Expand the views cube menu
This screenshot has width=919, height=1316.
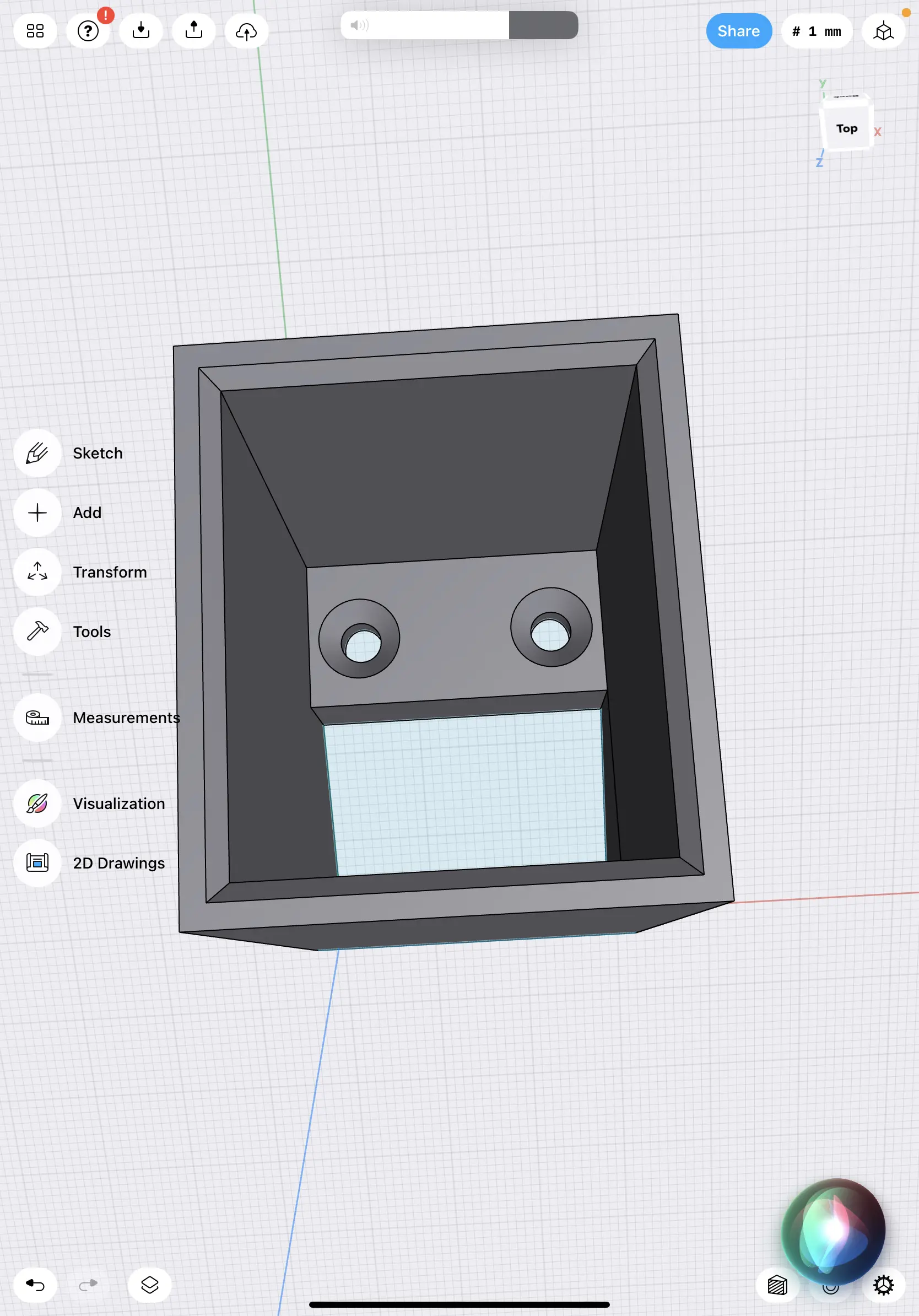pyautogui.click(x=883, y=31)
